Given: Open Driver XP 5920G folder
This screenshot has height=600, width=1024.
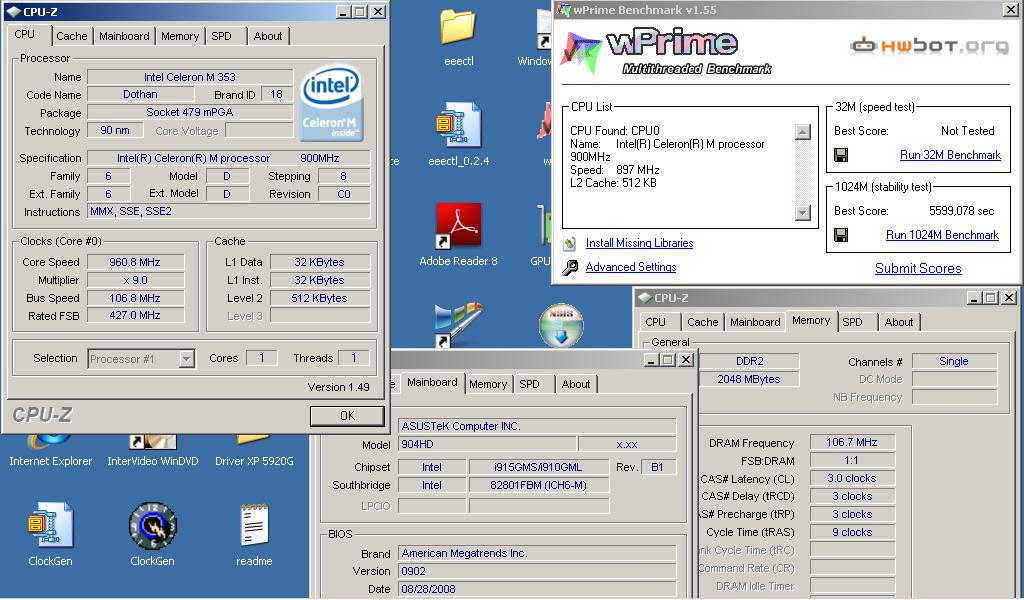Looking at the screenshot, I should pos(254,451).
